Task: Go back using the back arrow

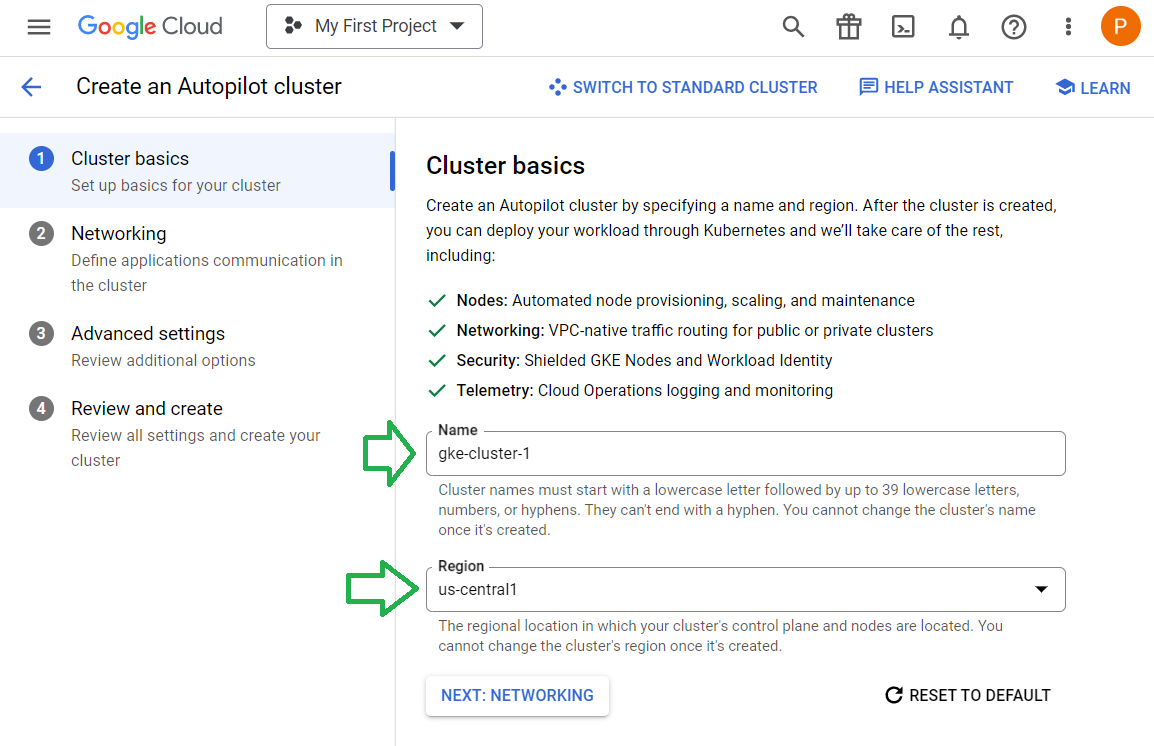Action: (x=32, y=87)
